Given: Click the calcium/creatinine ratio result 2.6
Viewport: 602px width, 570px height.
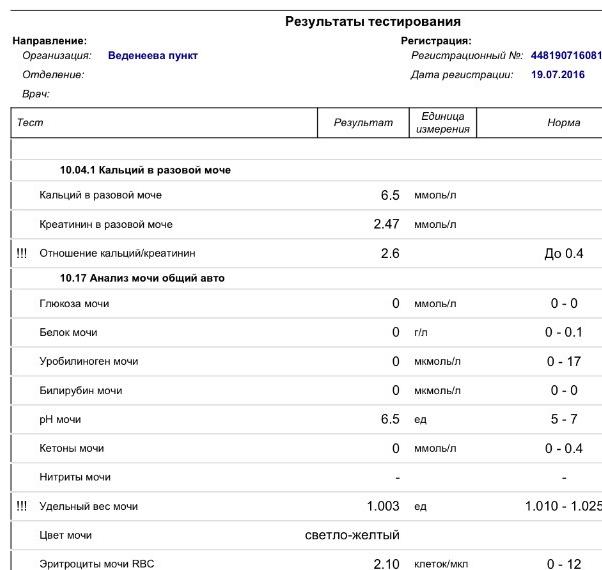Looking at the screenshot, I should click(x=390, y=254).
